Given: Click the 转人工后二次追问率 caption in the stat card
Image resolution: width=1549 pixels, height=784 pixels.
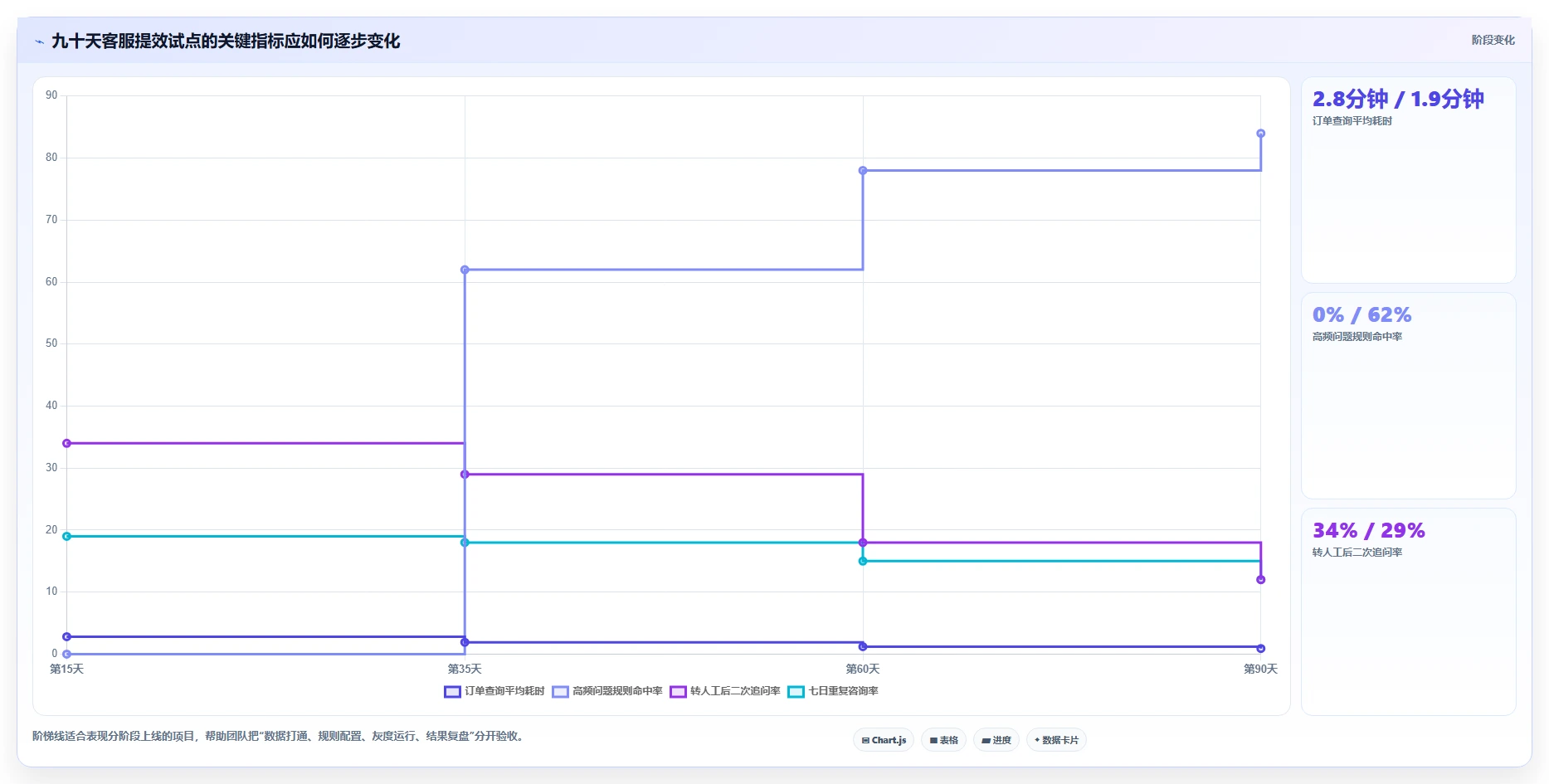Looking at the screenshot, I should click(x=1357, y=553).
